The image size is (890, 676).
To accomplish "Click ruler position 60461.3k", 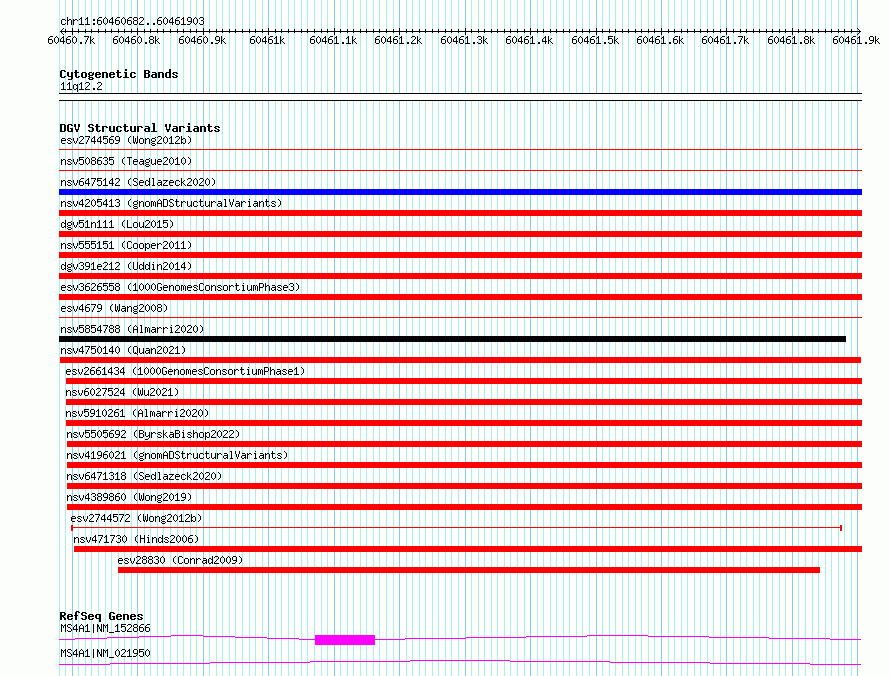I will 464,40.
